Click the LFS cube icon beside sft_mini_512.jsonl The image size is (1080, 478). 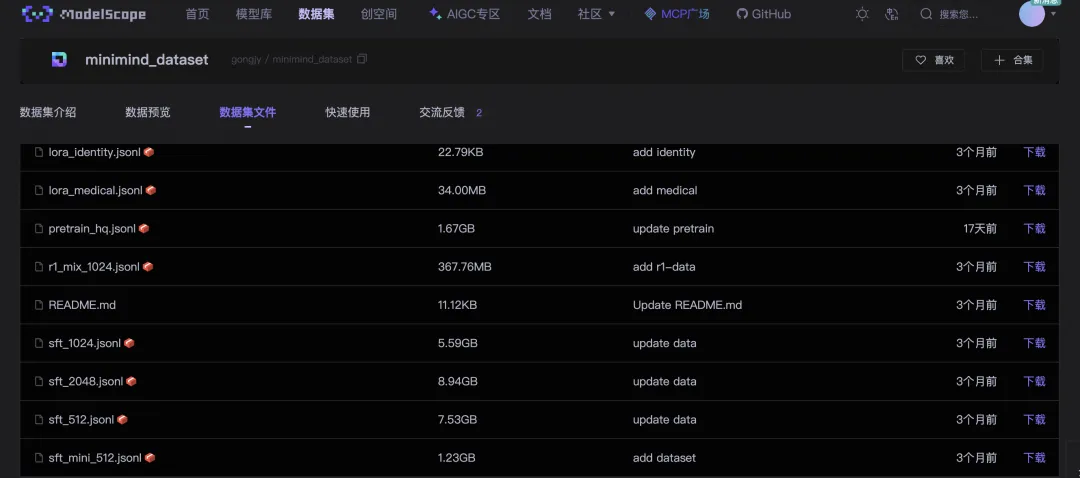(149, 457)
